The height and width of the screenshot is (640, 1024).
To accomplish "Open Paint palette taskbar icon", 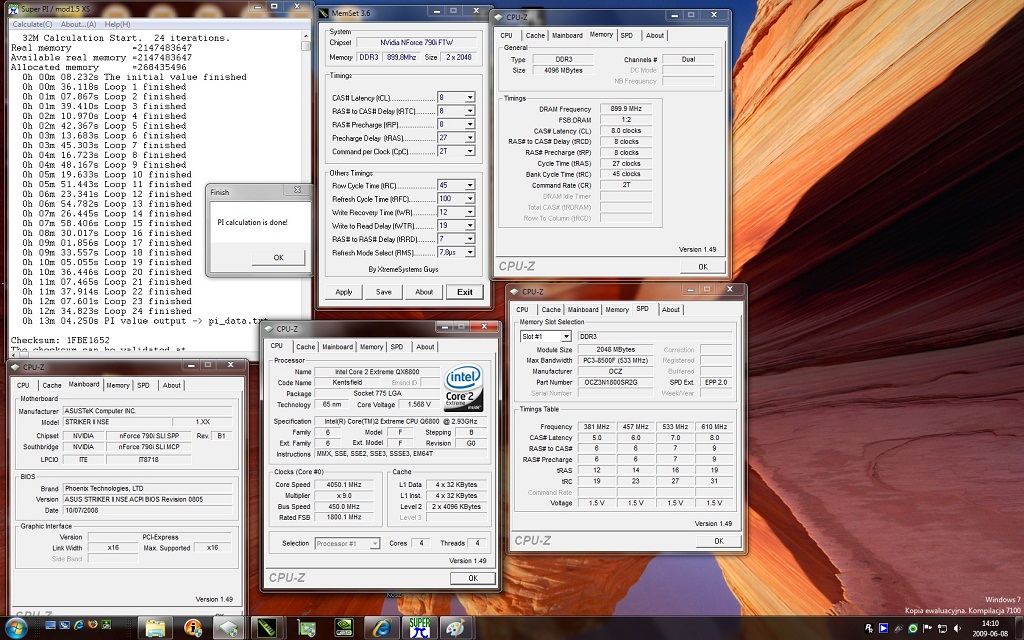I will 455,628.
